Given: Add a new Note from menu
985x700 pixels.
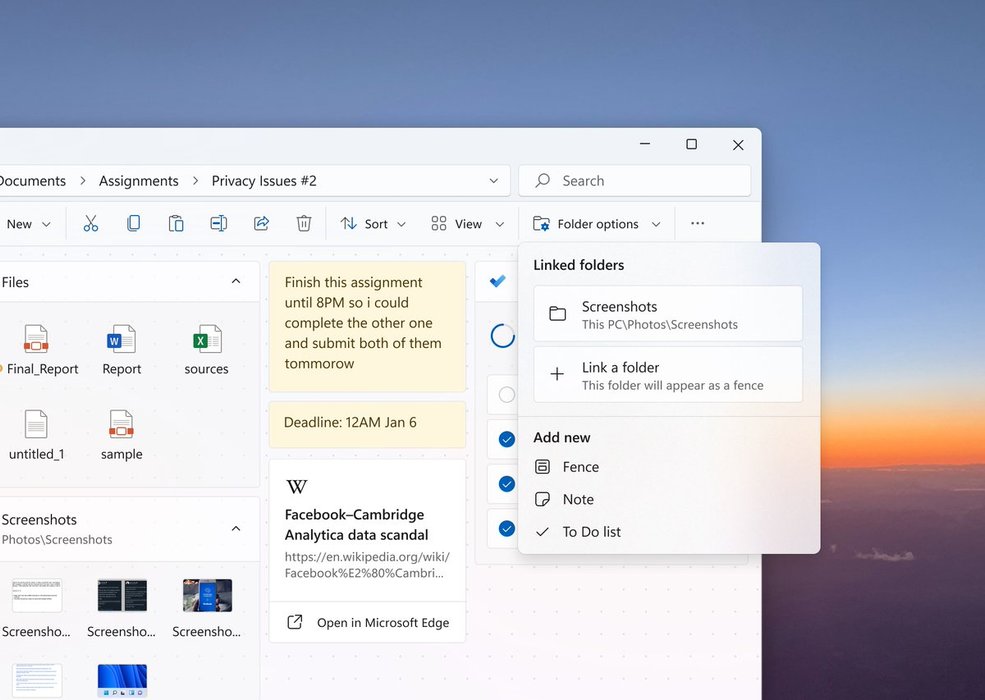Looking at the screenshot, I should tap(577, 499).
